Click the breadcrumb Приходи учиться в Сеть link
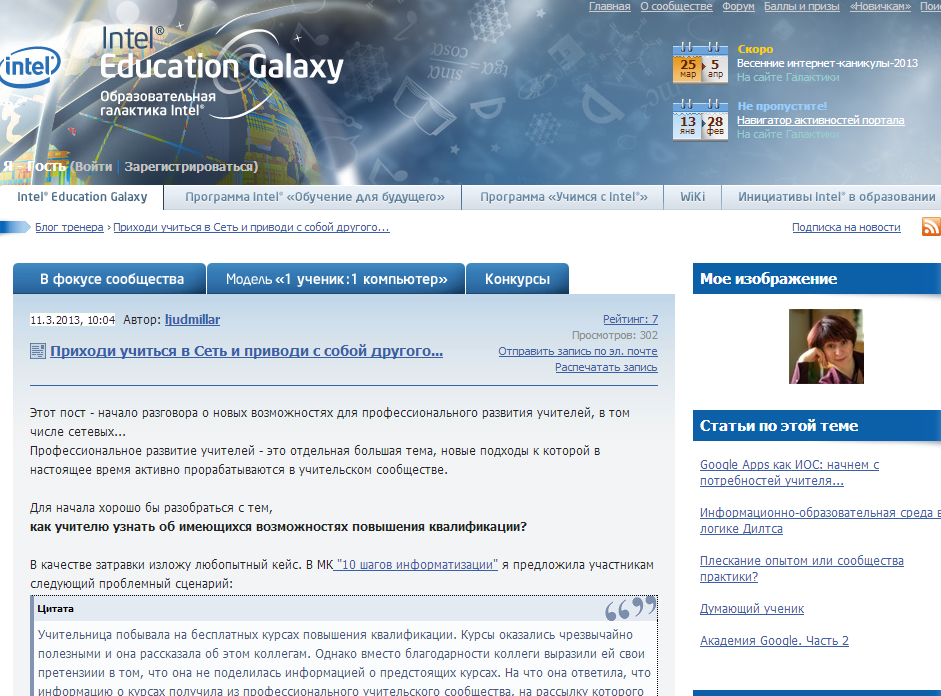 coord(251,227)
